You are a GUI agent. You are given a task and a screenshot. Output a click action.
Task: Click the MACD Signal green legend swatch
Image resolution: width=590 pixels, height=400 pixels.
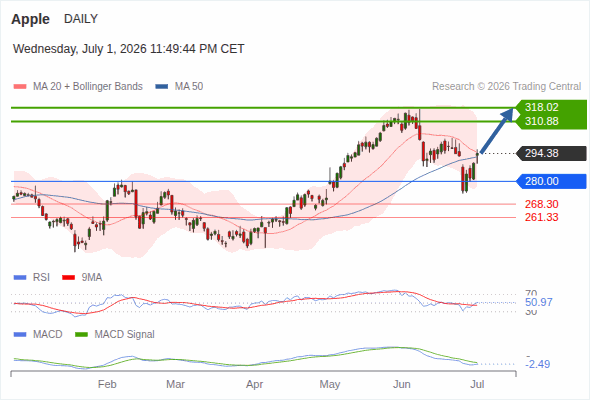(x=81, y=335)
